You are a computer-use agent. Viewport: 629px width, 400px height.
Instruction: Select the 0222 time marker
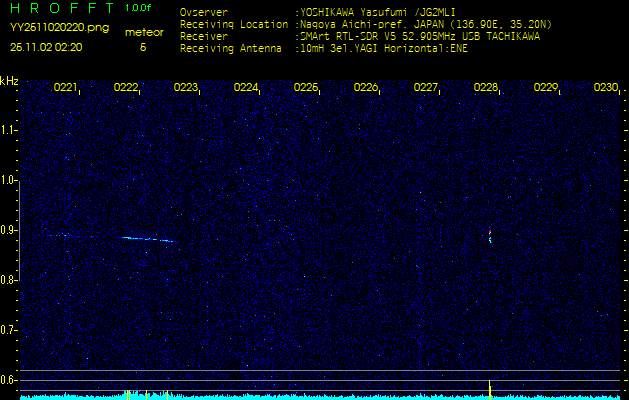[126, 87]
